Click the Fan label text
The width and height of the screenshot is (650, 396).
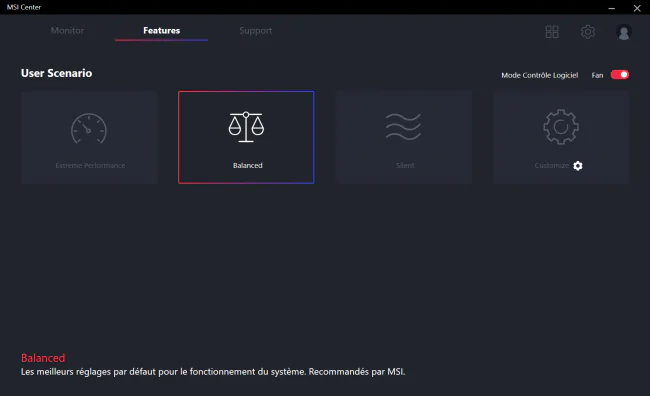point(597,75)
